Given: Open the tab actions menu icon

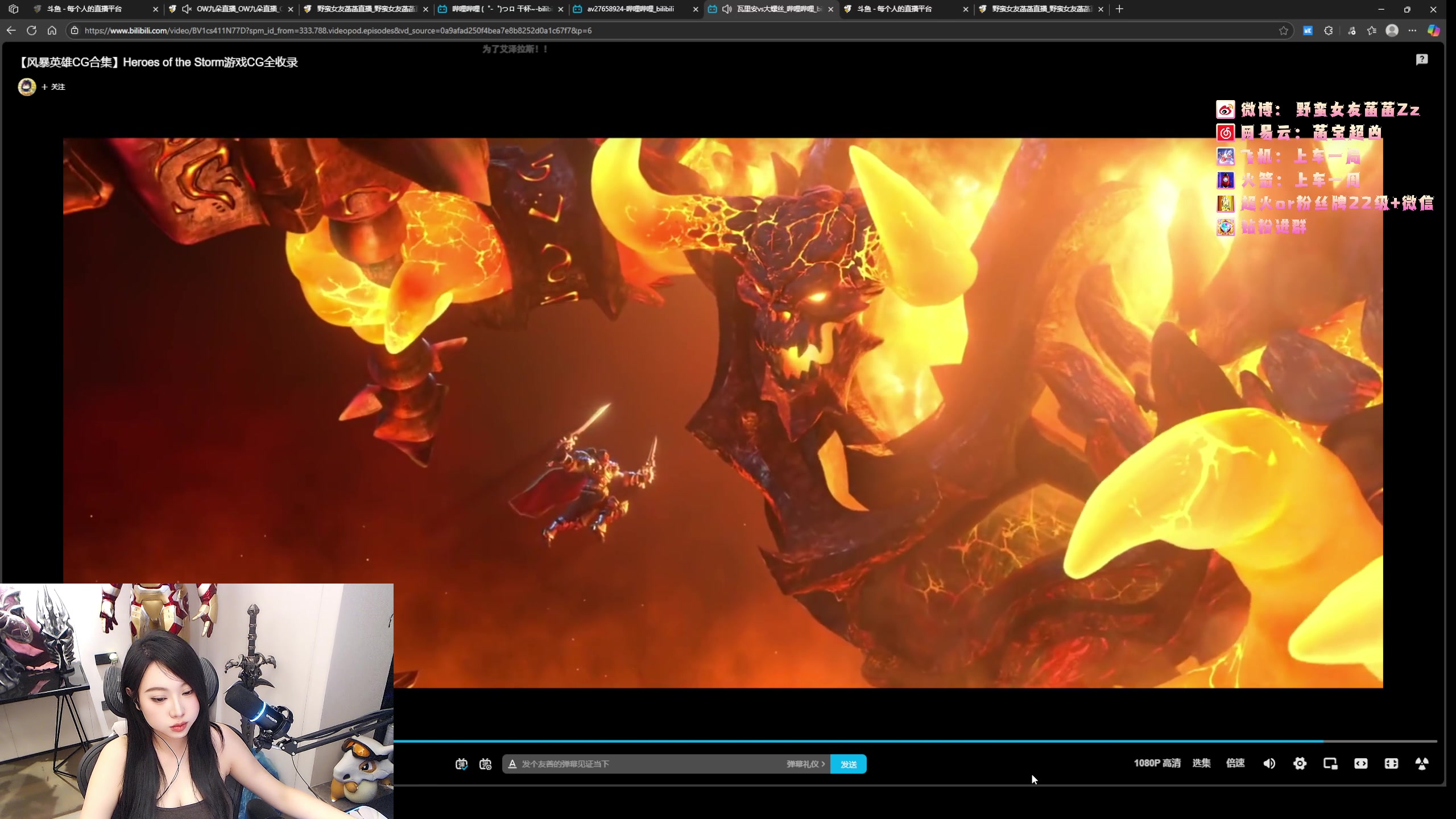Looking at the screenshot, I should 14,9.
